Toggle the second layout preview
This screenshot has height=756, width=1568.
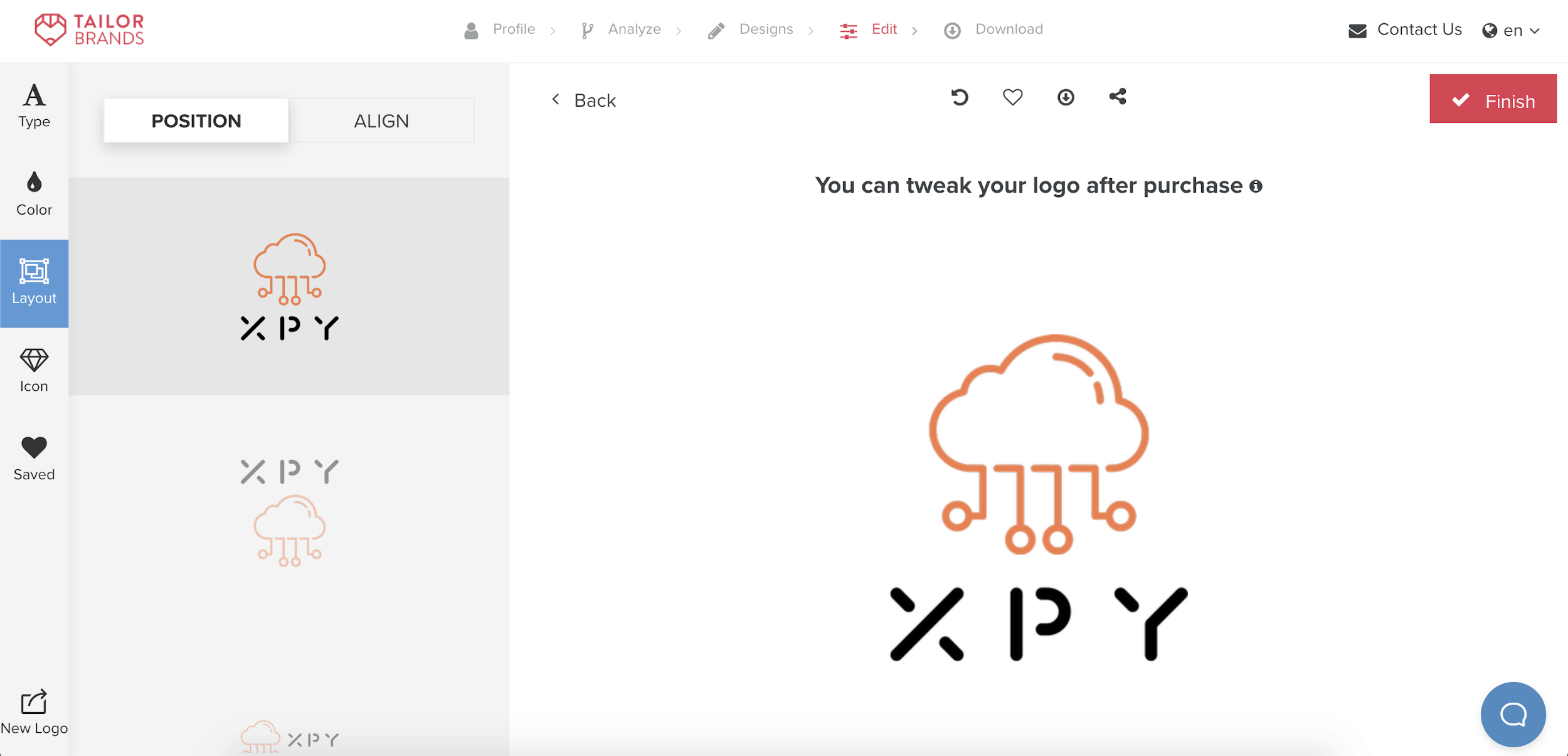coord(290,504)
